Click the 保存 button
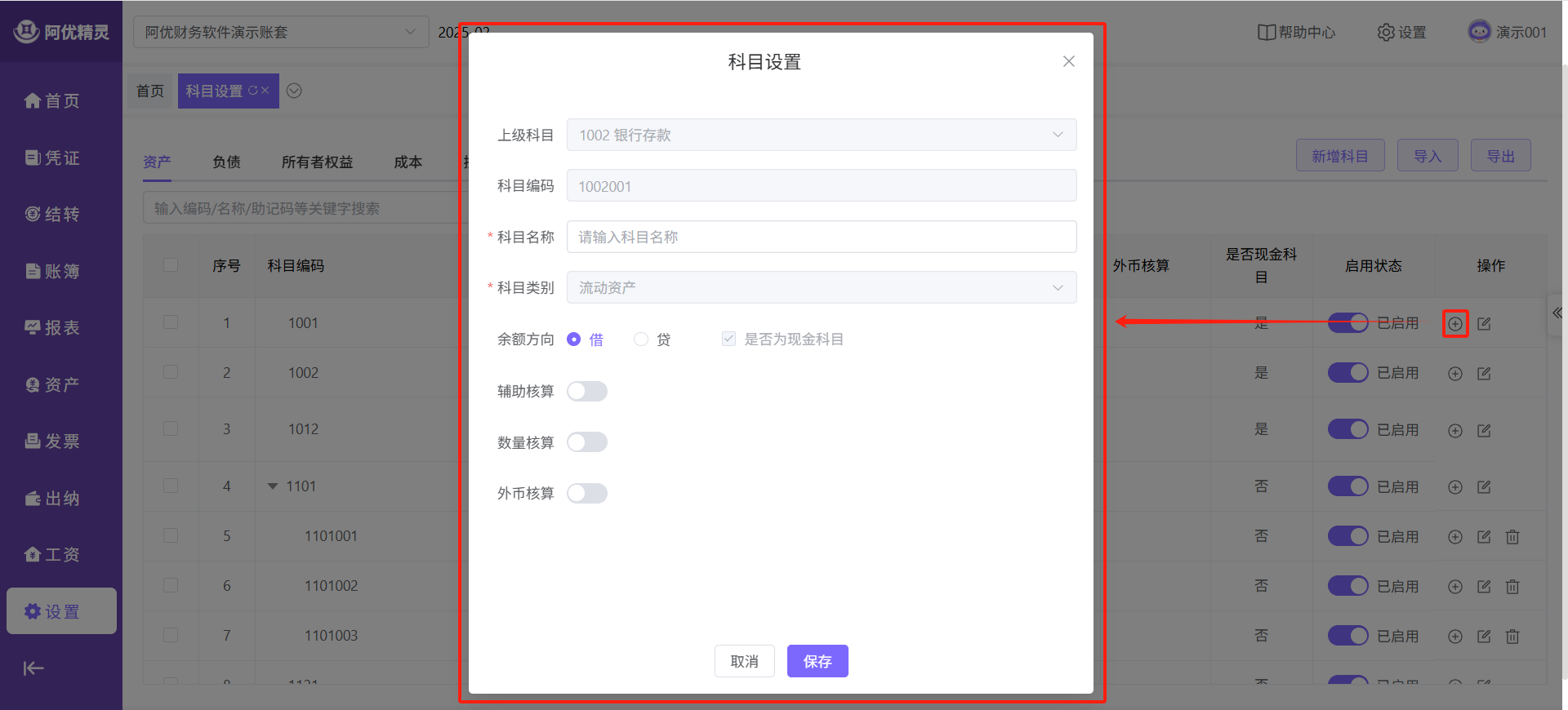1568x710 pixels. 817,661
